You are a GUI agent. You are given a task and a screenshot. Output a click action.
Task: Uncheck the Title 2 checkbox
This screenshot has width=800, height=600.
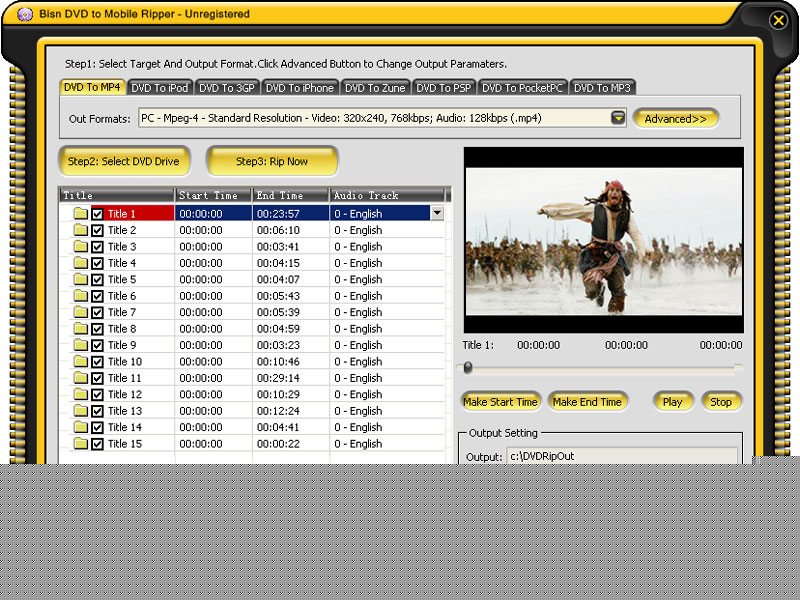click(x=97, y=230)
